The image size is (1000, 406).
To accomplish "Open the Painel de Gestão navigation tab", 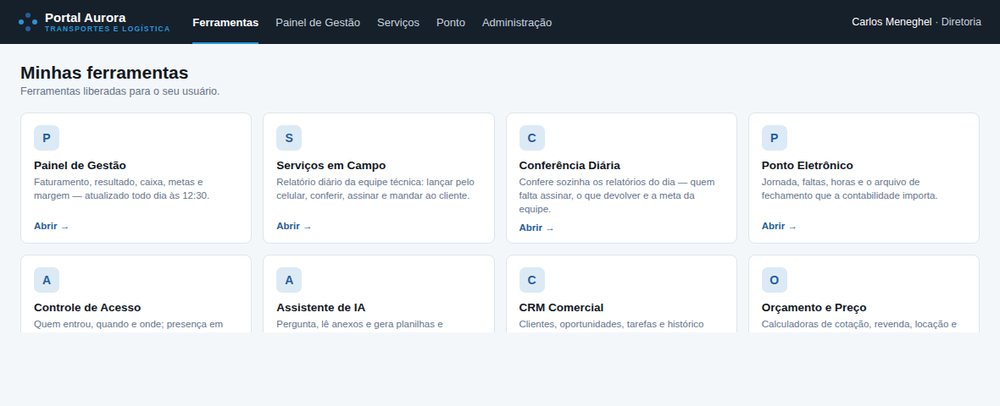I will tap(318, 22).
